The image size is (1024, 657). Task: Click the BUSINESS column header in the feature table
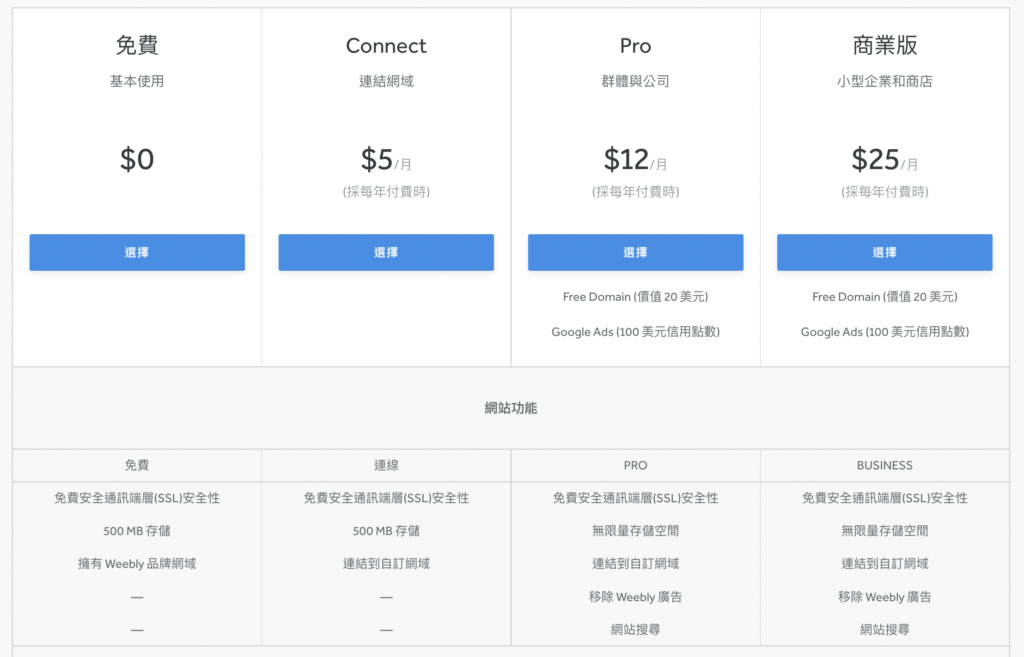(x=884, y=465)
